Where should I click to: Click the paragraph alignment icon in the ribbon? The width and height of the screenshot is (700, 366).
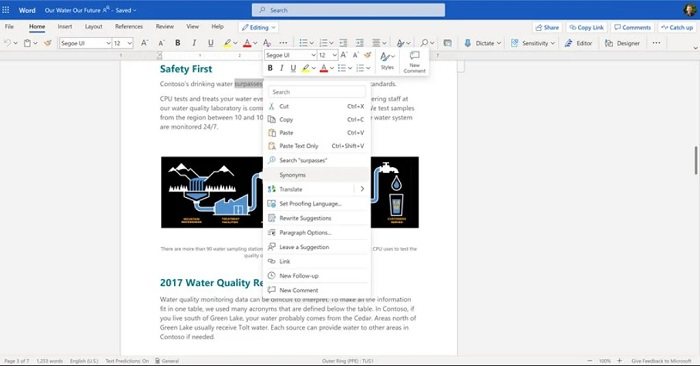click(x=376, y=43)
